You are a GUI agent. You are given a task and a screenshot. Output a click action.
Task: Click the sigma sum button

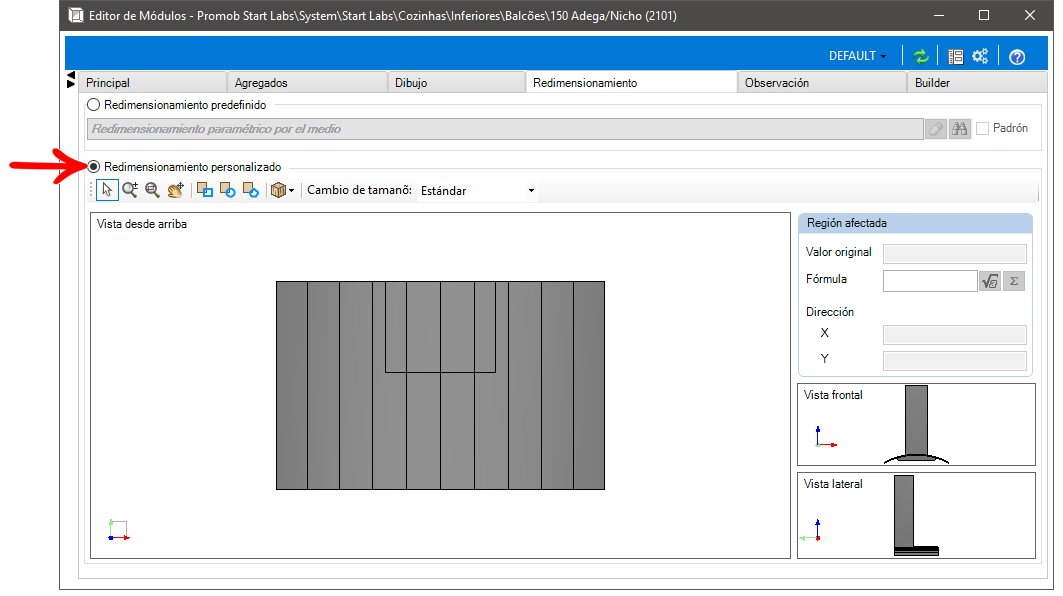1014,281
